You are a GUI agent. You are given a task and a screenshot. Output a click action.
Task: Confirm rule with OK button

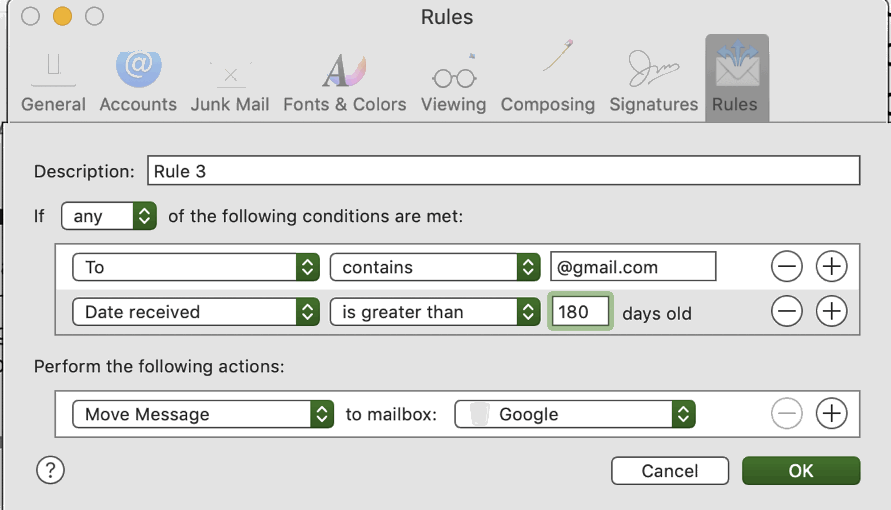point(800,471)
